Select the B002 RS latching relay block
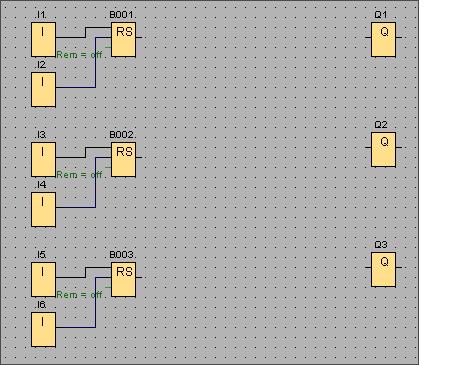The image size is (456, 365). pos(123,159)
